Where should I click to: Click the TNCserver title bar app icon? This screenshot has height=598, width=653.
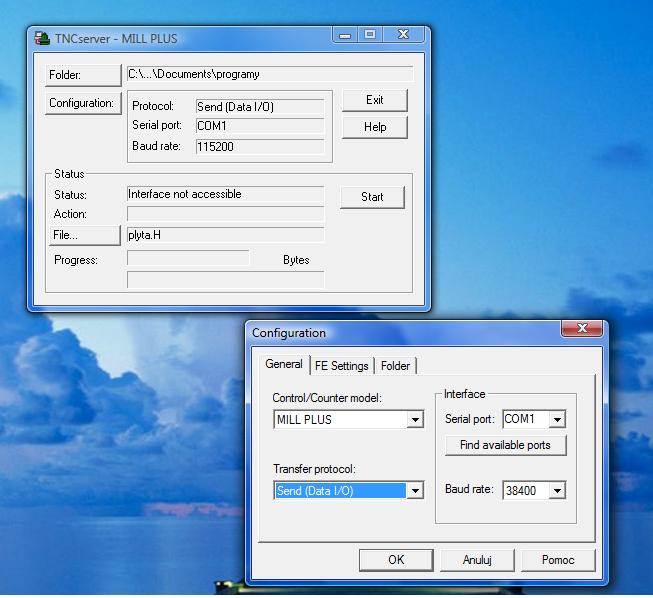[42, 38]
